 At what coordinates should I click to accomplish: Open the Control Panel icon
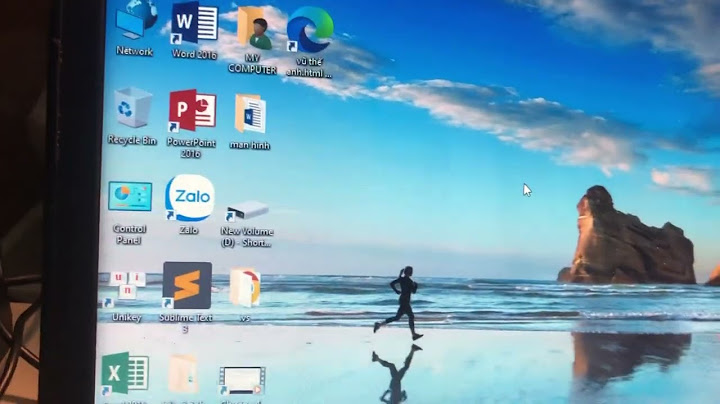(x=130, y=196)
